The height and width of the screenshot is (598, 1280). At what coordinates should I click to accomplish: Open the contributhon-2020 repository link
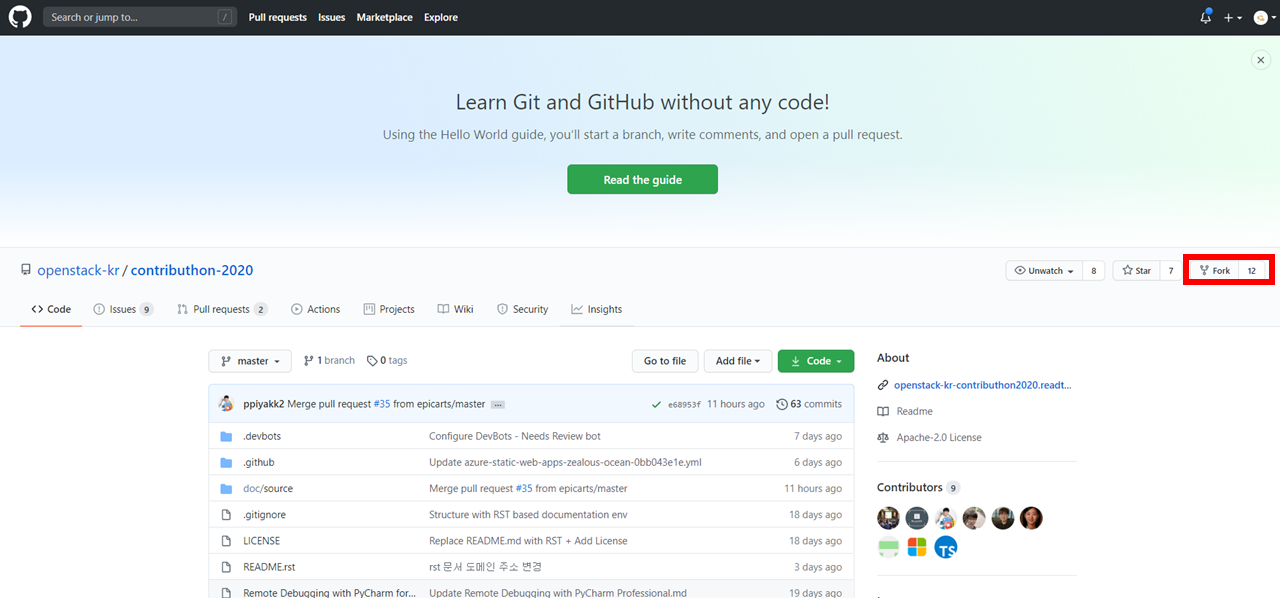pyautogui.click(x=192, y=270)
